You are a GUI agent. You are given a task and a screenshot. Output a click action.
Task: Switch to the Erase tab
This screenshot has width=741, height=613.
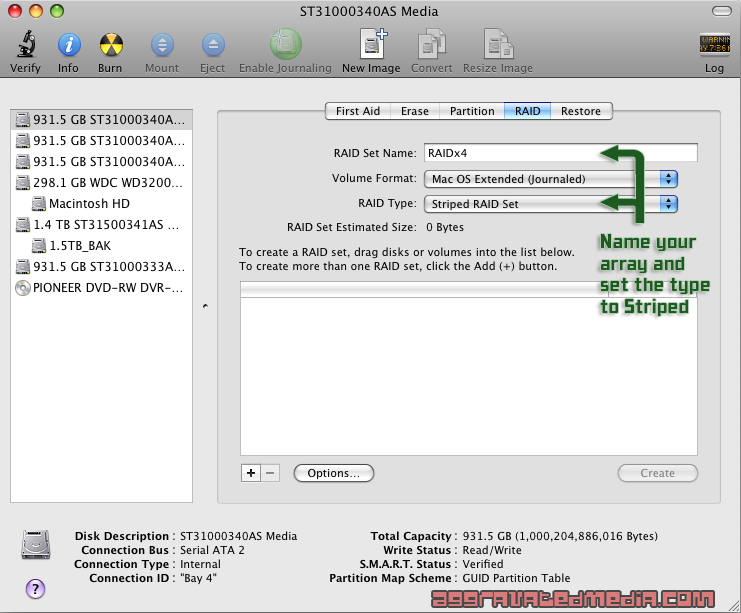point(415,111)
